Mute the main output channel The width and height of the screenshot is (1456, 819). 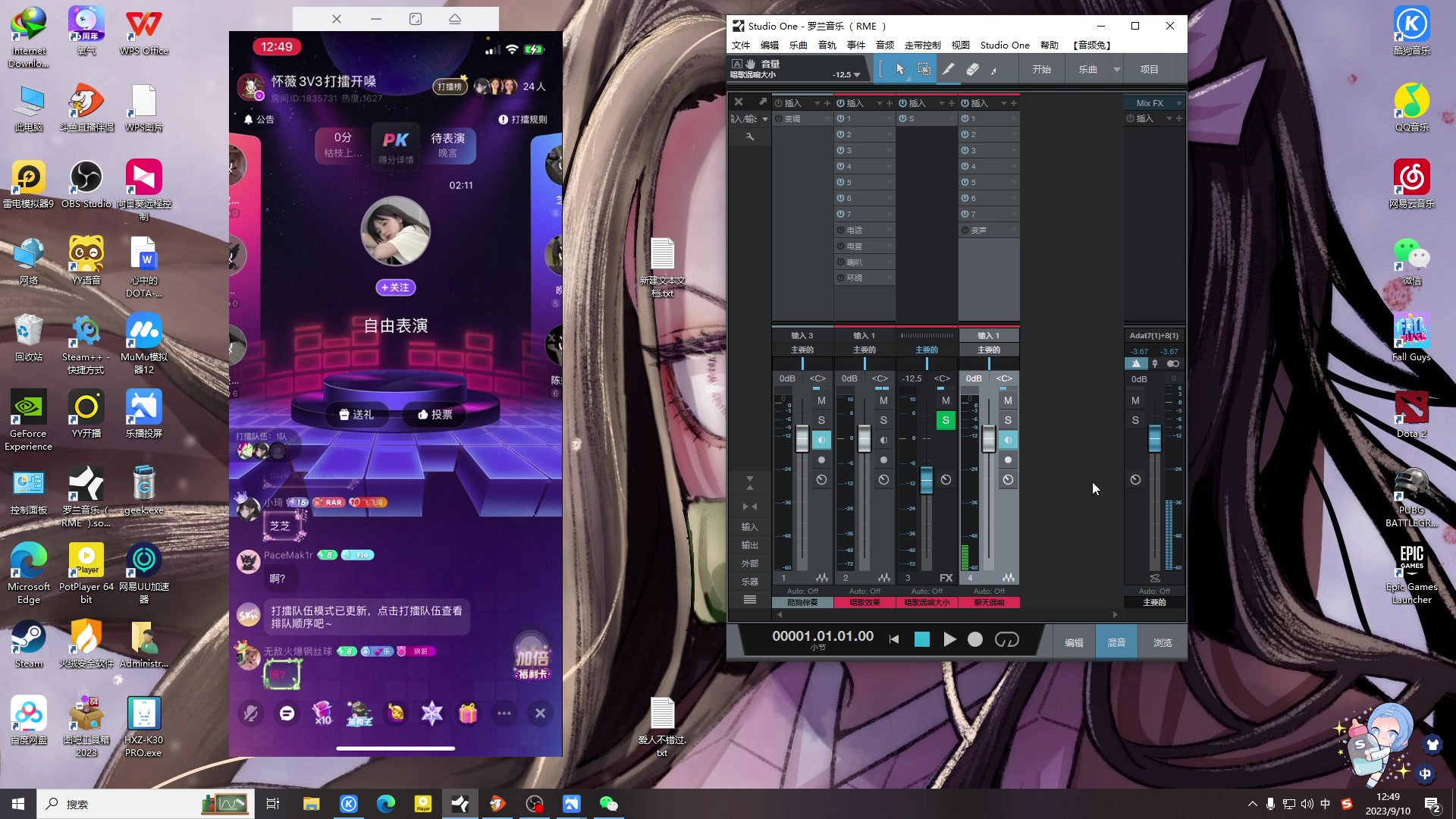1135,400
